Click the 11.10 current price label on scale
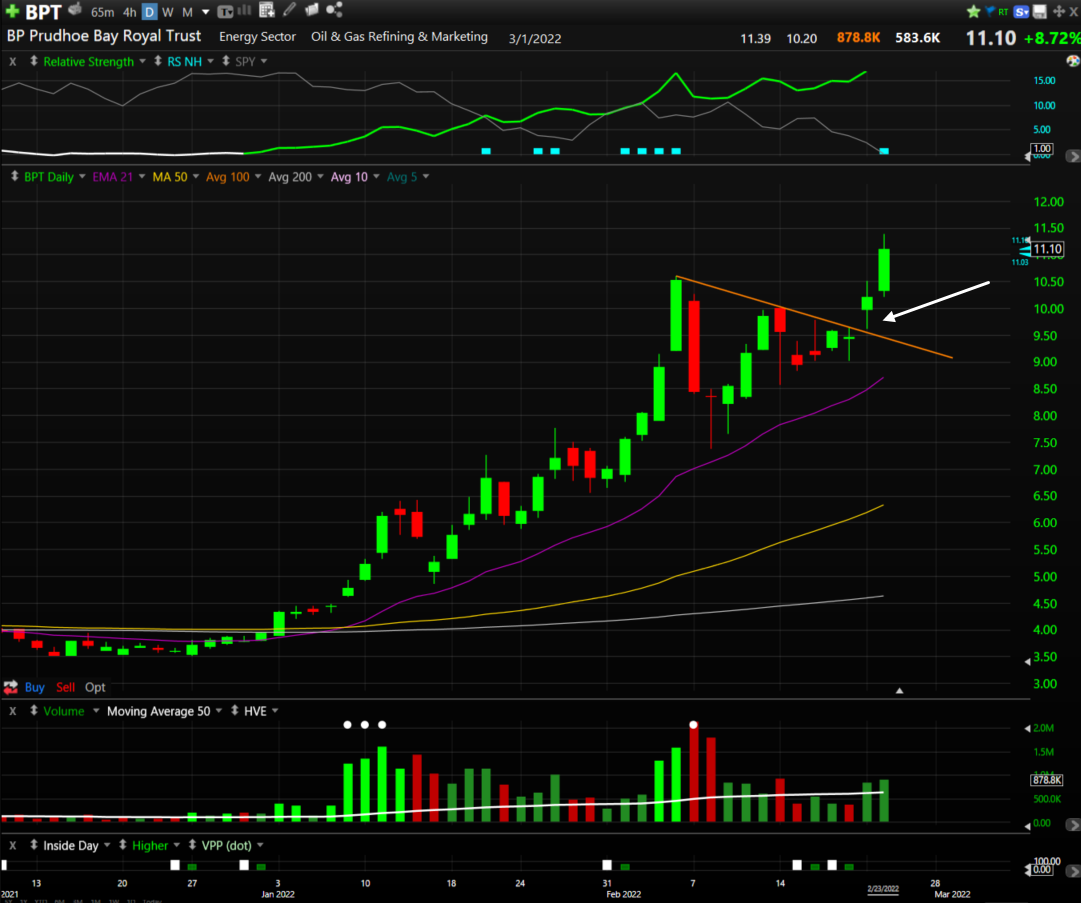Image resolution: width=1081 pixels, height=903 pixels. pyautogui.click(x=1047, y=249)
